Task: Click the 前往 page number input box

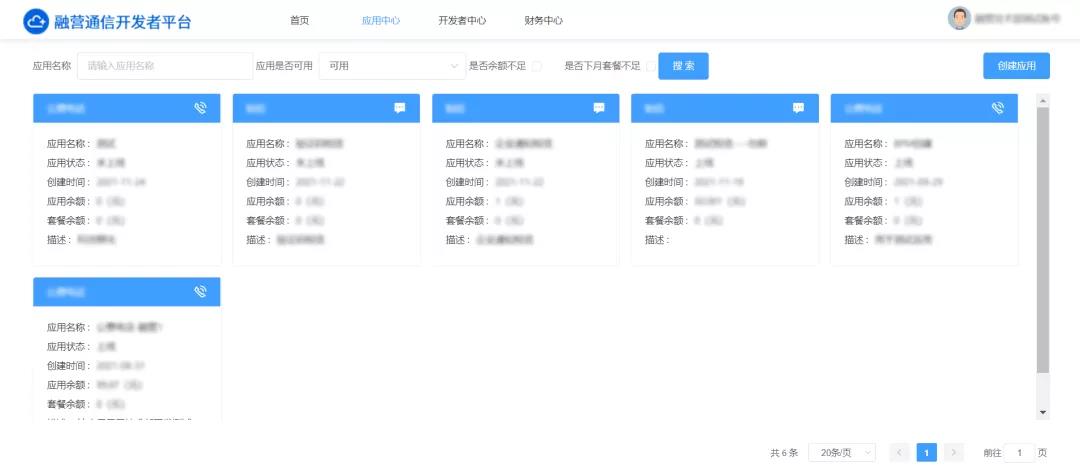Action: pyautogui.click(x=1019, y=453)
